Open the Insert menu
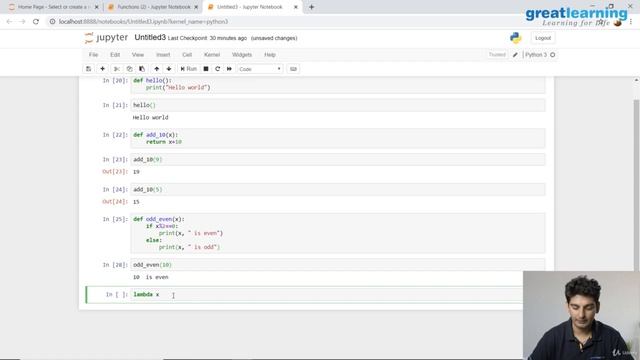The image size is (640, 360). coord(163,55)
